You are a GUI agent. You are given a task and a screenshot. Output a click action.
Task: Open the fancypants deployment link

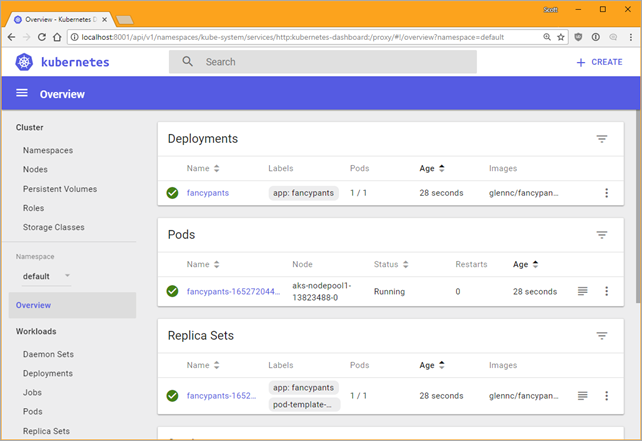point(208,193)
